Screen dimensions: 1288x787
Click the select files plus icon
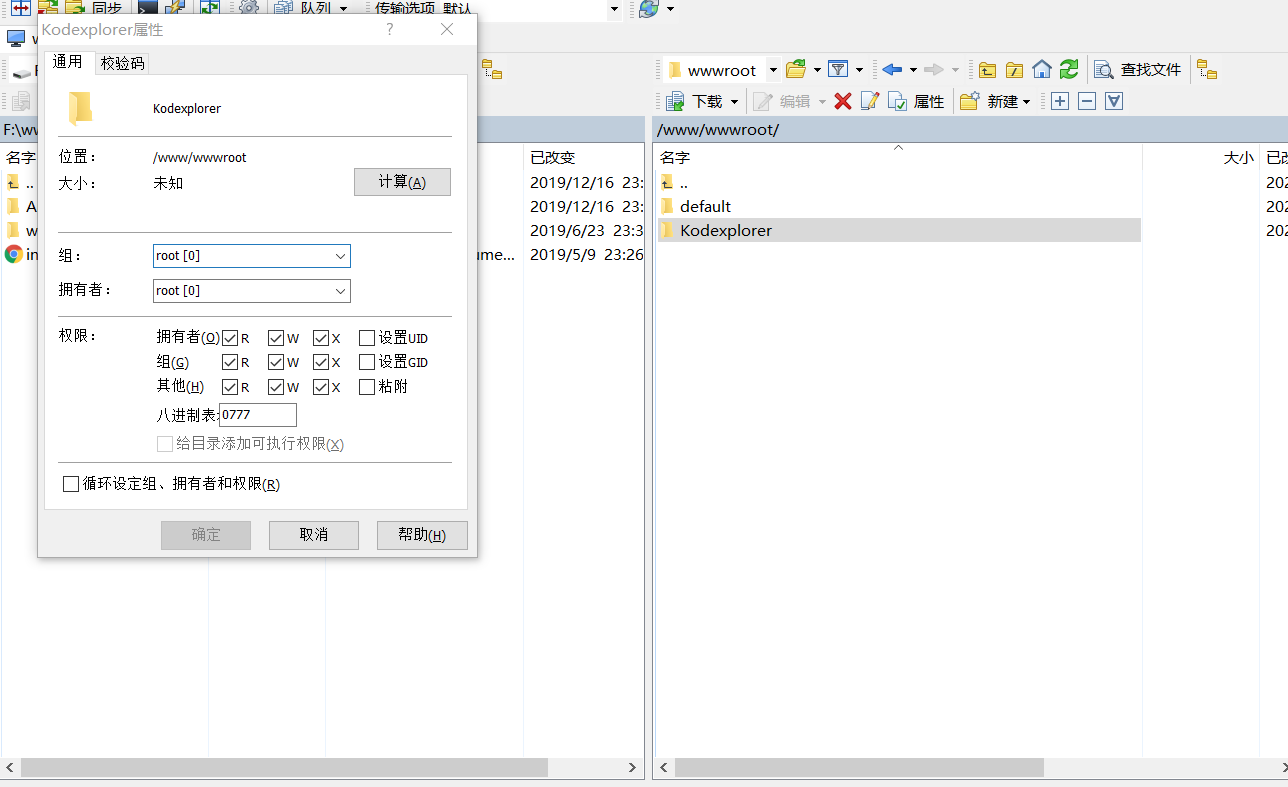point(1060,101)
